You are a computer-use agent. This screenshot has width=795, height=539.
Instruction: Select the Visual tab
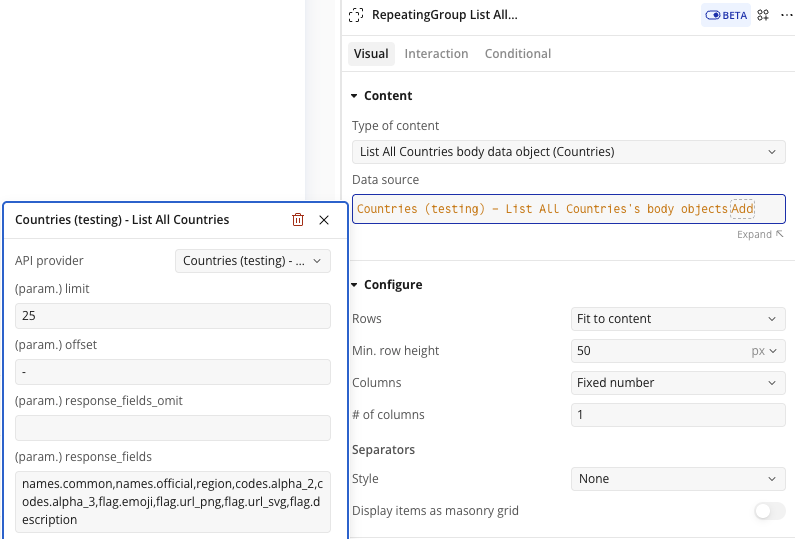coord(371,54)
